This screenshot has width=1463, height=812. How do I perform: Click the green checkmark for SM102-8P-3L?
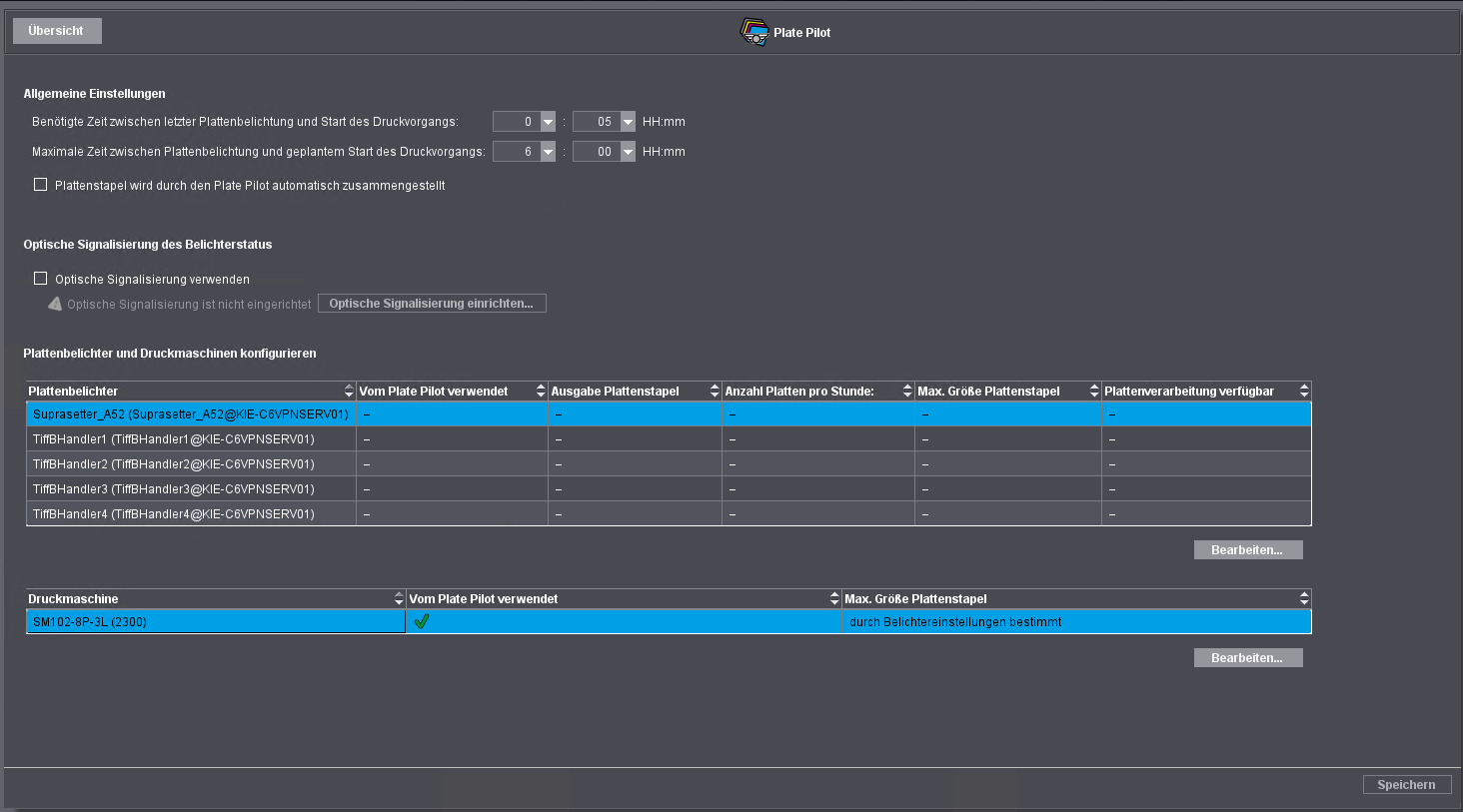422,621
